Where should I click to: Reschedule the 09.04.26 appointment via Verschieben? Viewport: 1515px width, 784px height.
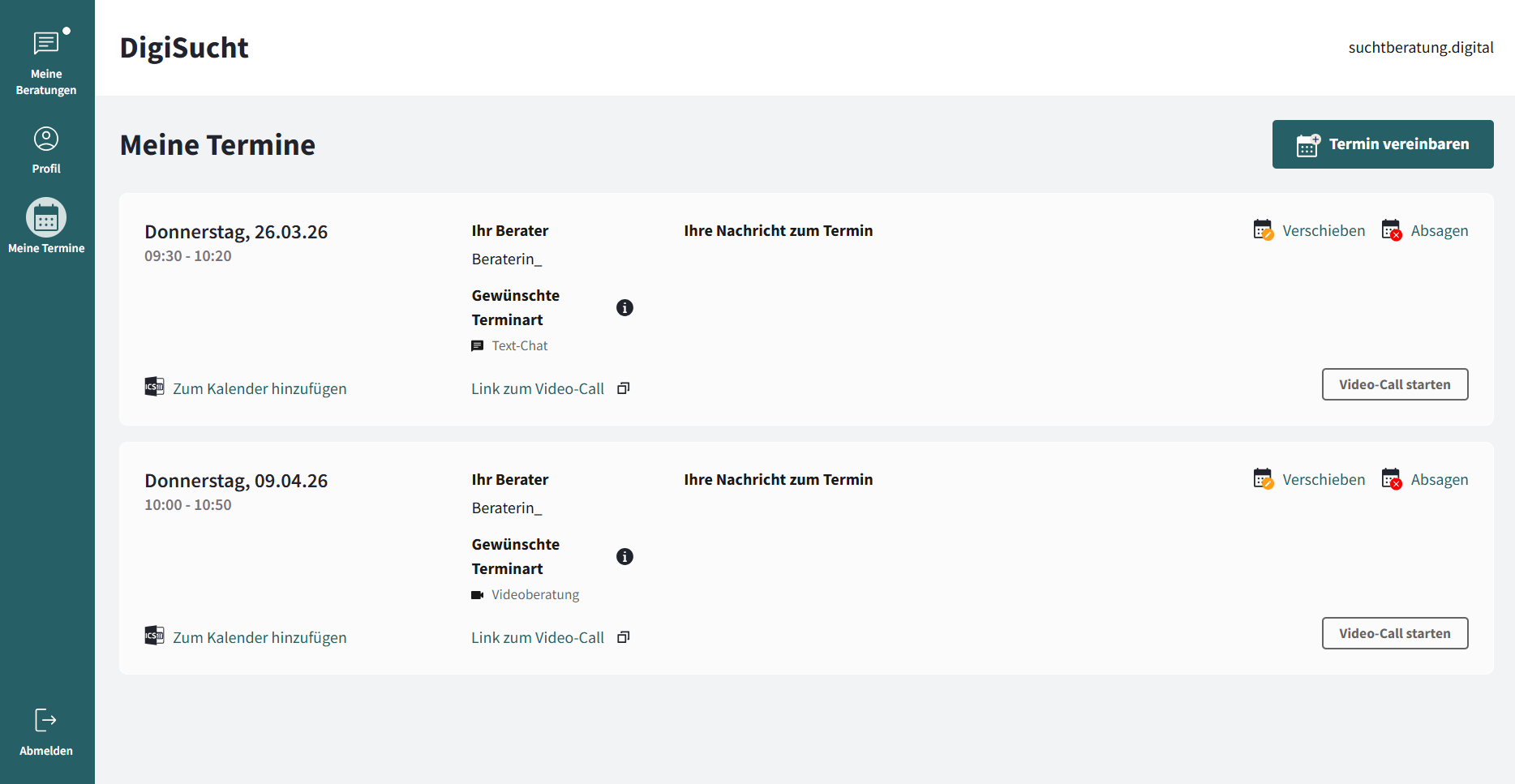click(x=1309, y=480)
